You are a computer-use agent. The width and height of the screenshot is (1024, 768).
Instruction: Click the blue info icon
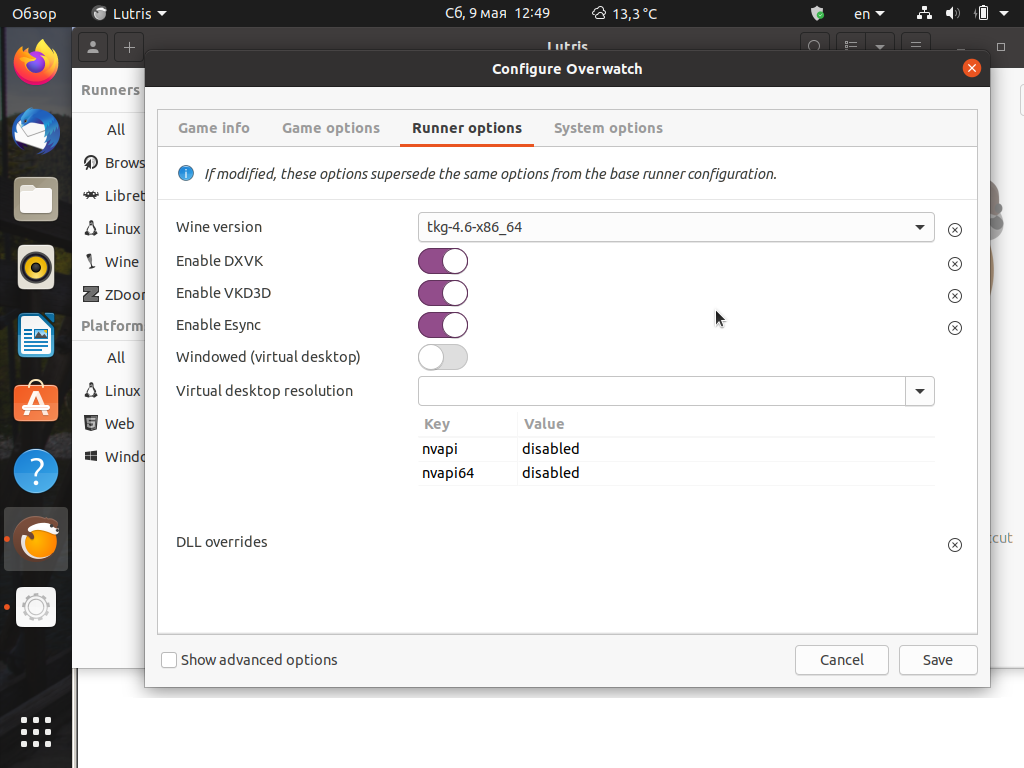click(x=186, y=173)
